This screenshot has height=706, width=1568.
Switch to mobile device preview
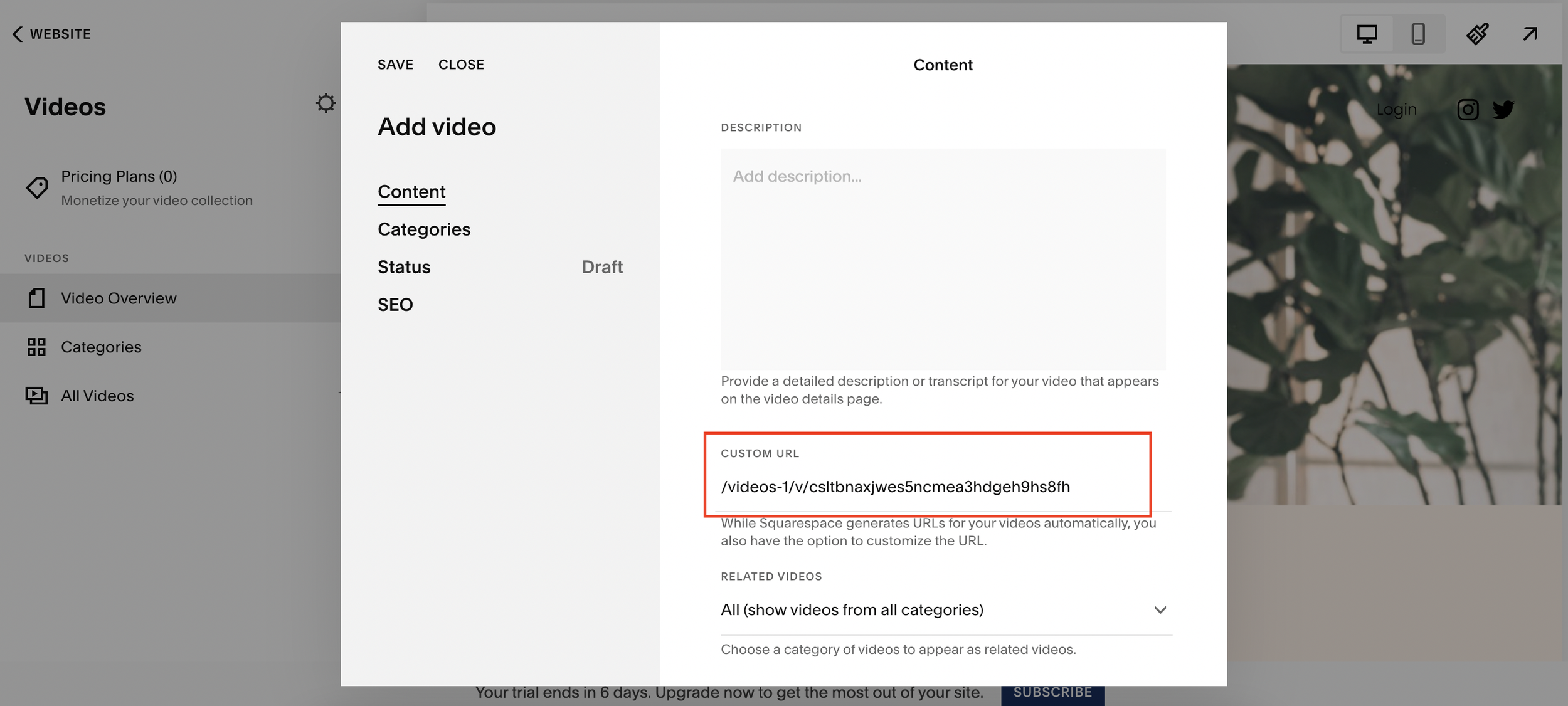pos(1417,34)
